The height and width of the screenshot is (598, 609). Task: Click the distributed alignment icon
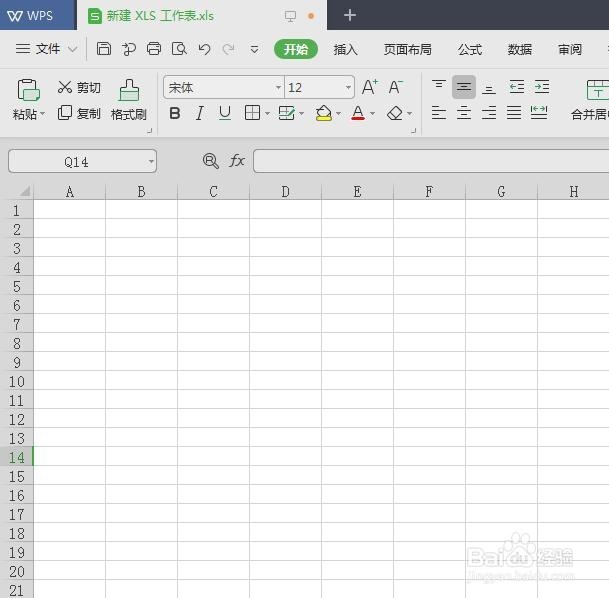539,113
